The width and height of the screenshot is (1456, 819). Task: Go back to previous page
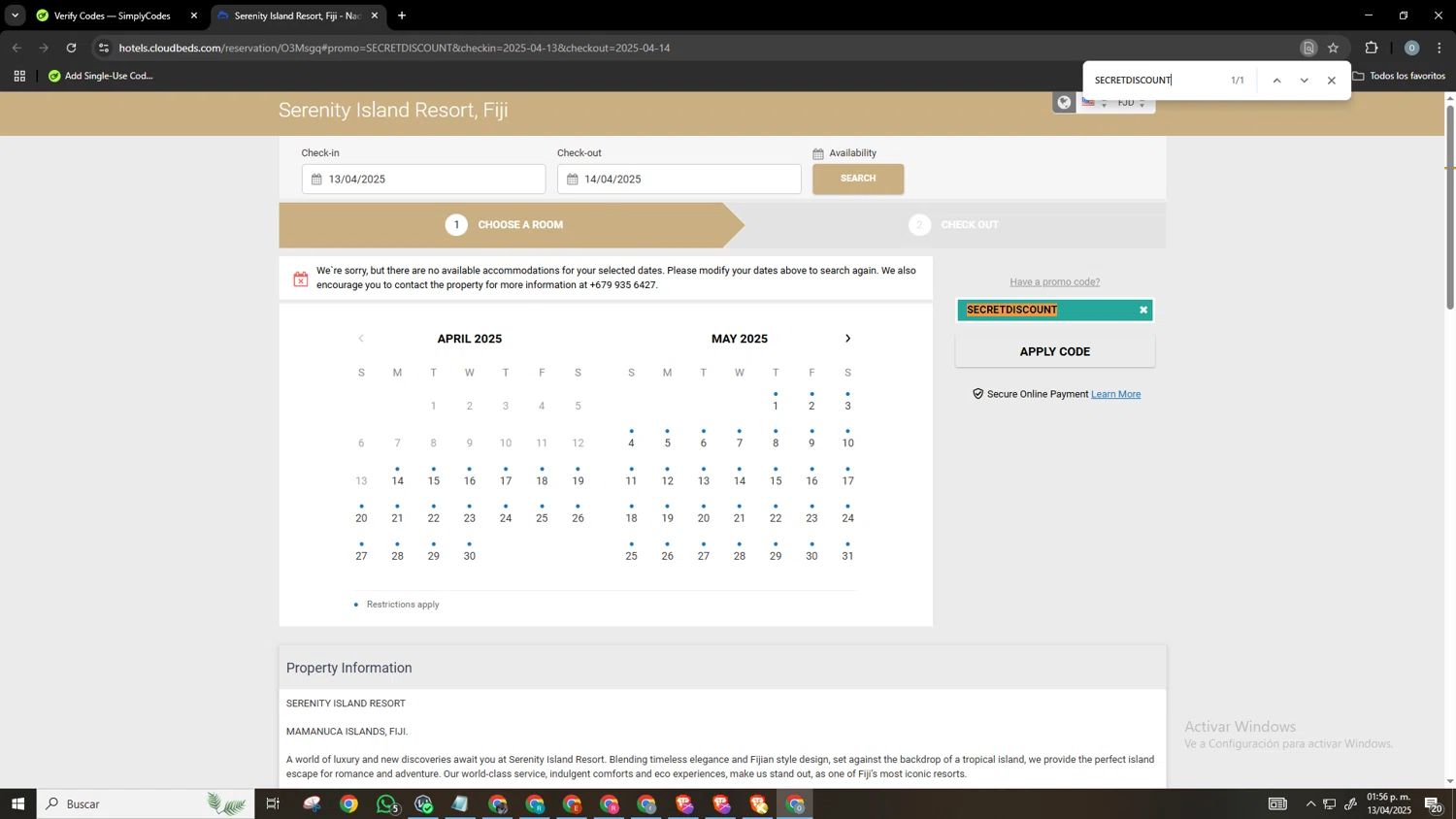coord(17,48)
